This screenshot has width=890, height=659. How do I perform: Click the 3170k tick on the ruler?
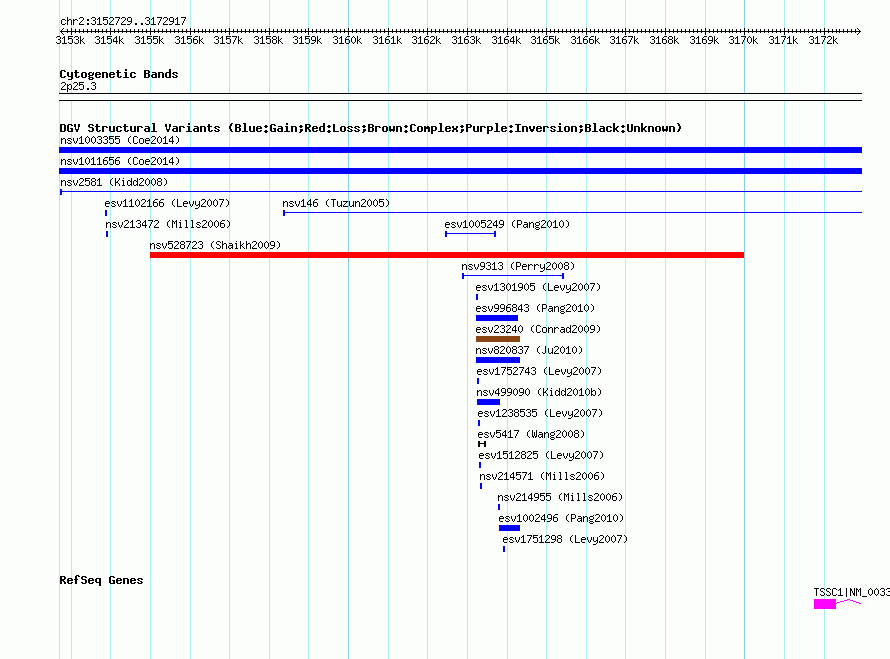[743, 40]
